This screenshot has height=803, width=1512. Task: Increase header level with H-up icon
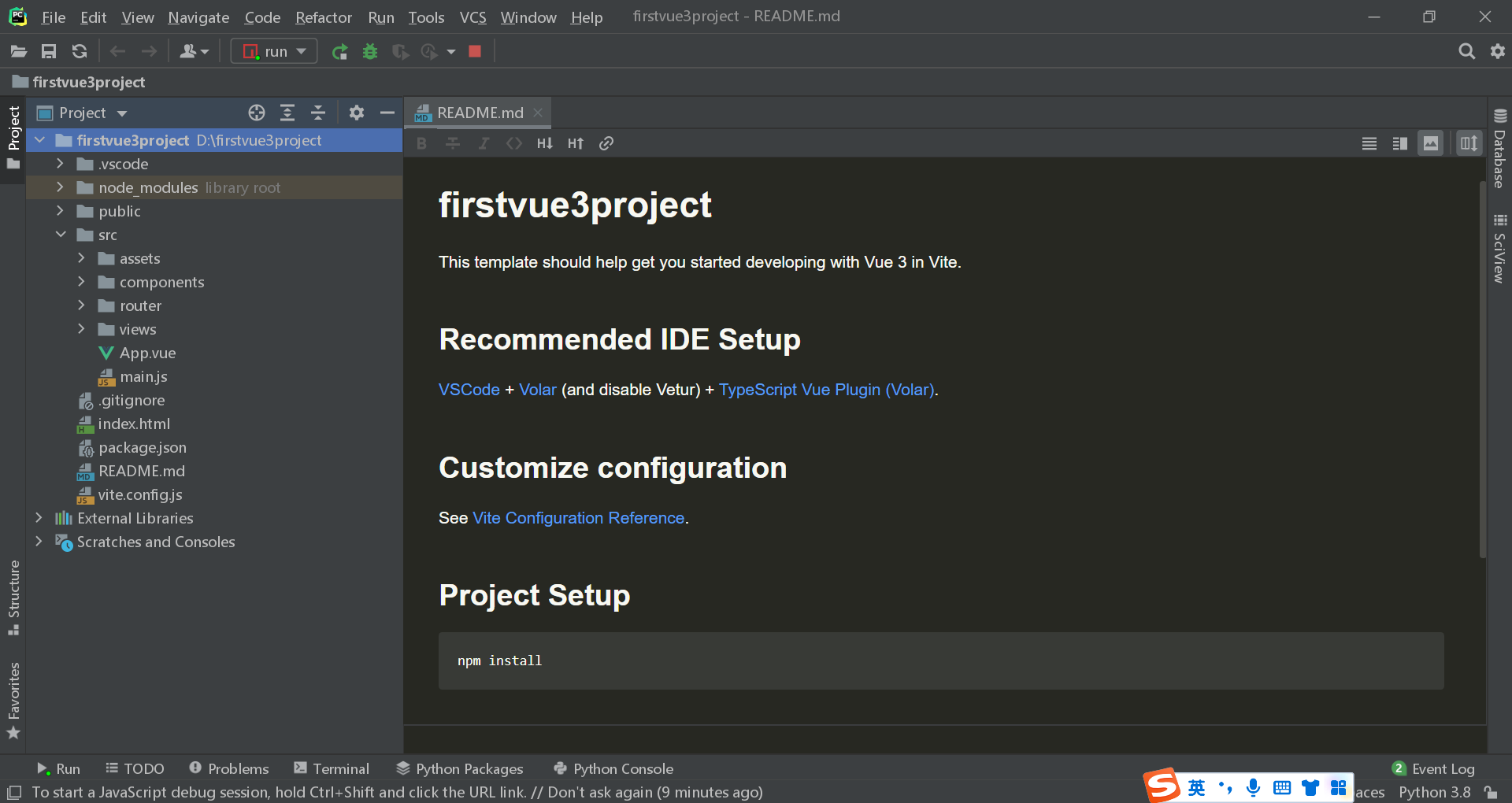pos(576,143)
